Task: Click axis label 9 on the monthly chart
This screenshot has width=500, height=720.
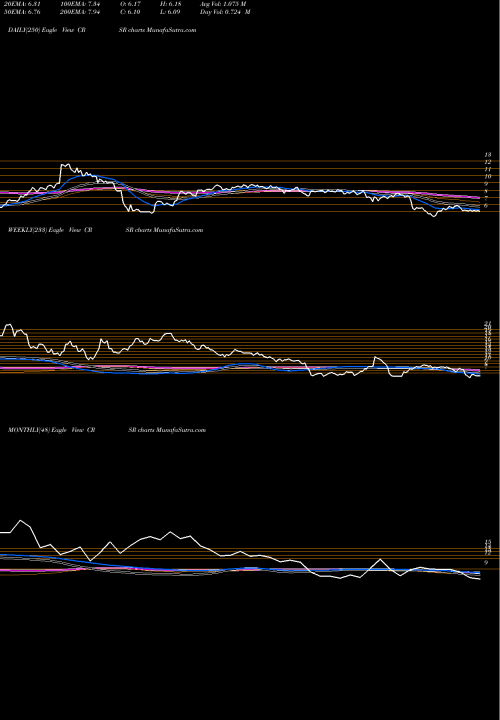Action: click(x=486, y=562)
